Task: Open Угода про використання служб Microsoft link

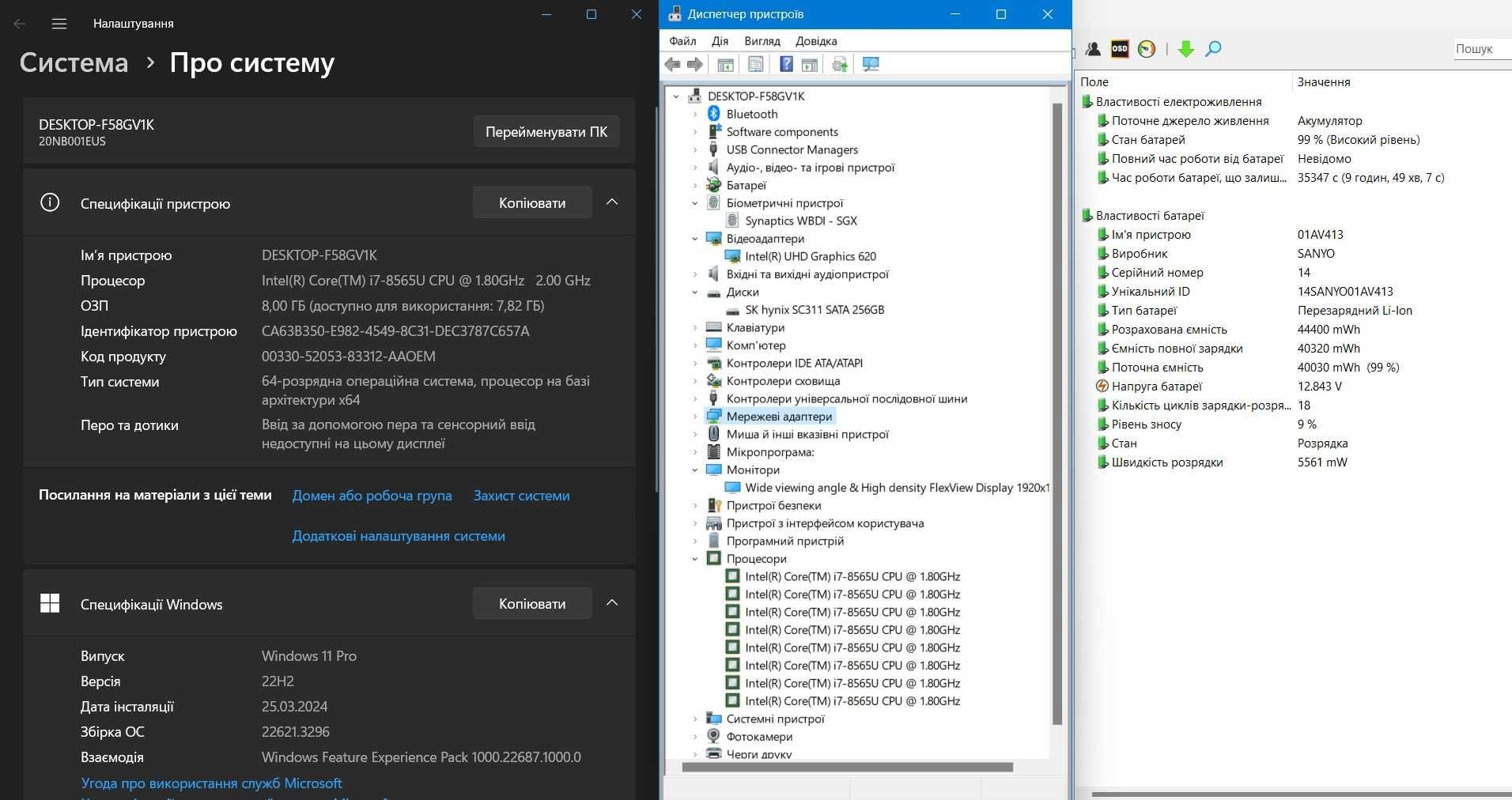Action: click(211, 783)
